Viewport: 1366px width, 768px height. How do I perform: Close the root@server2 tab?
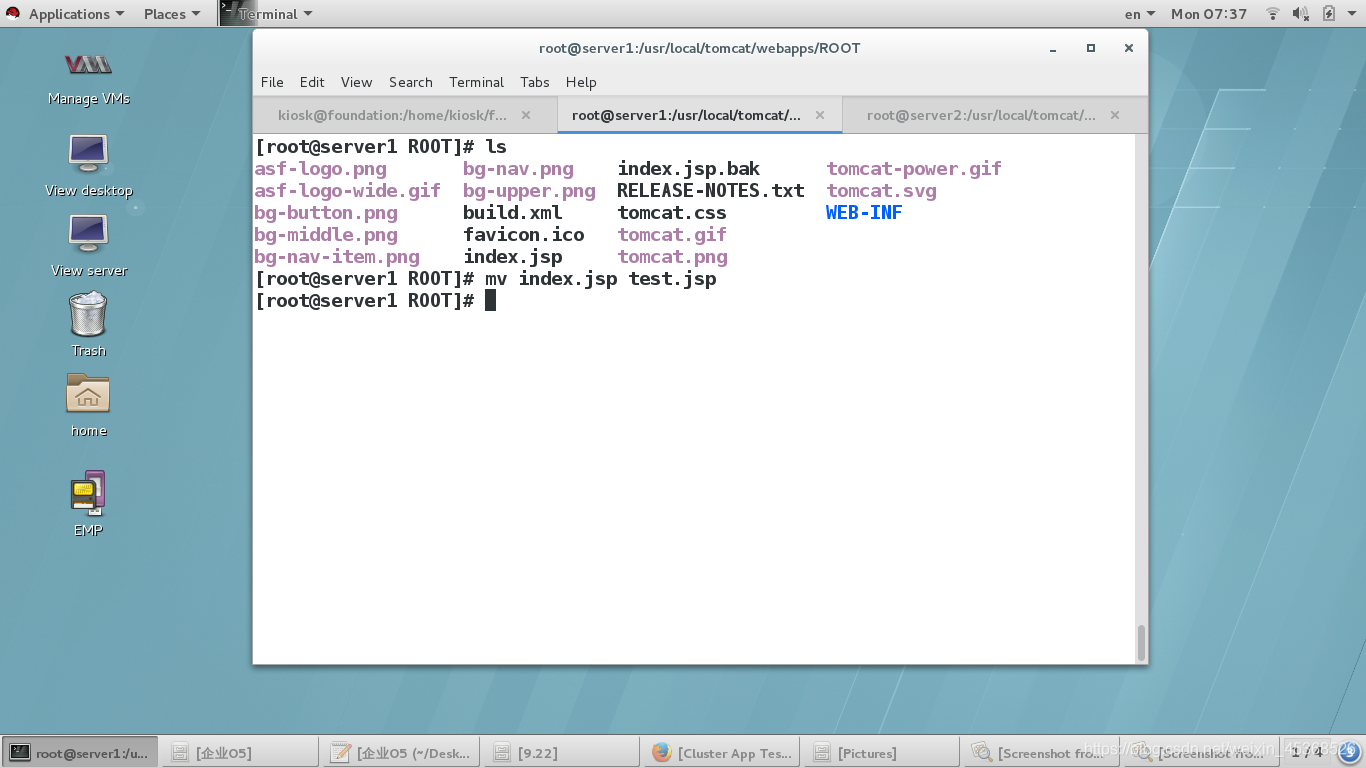tap(1115, 115)
